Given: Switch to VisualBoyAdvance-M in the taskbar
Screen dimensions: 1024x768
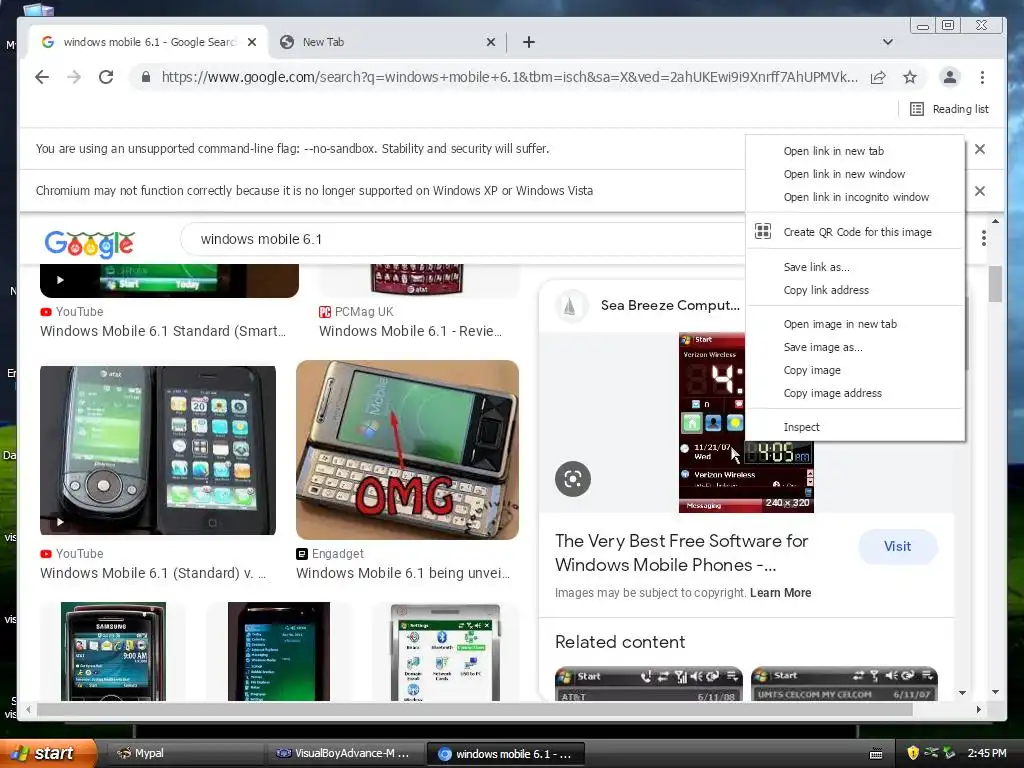Looking at the screenshot, I should click(345, 754).
